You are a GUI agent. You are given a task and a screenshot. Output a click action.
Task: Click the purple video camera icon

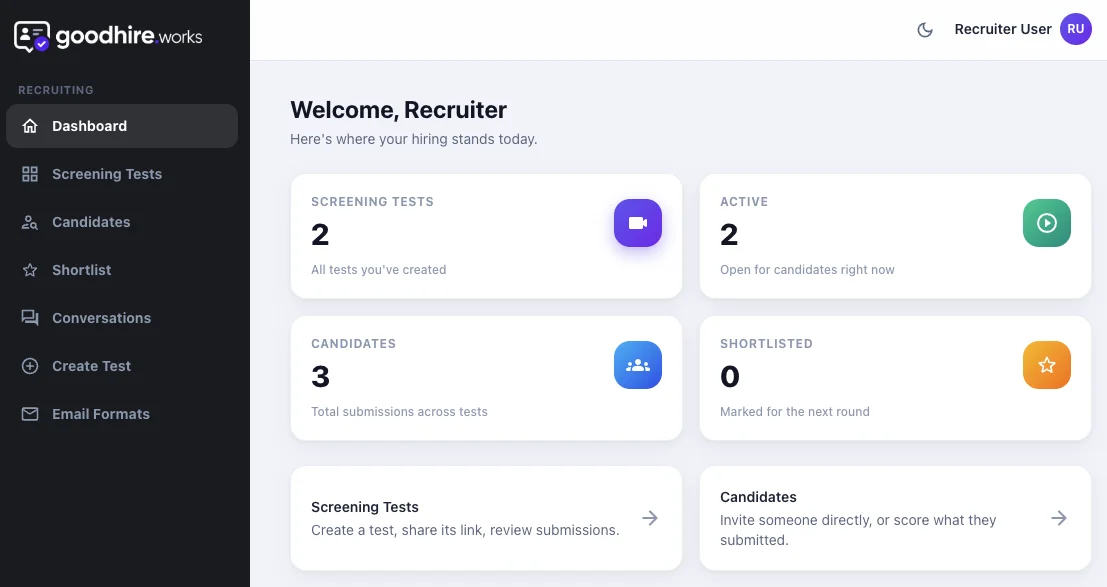click(638, 223)
